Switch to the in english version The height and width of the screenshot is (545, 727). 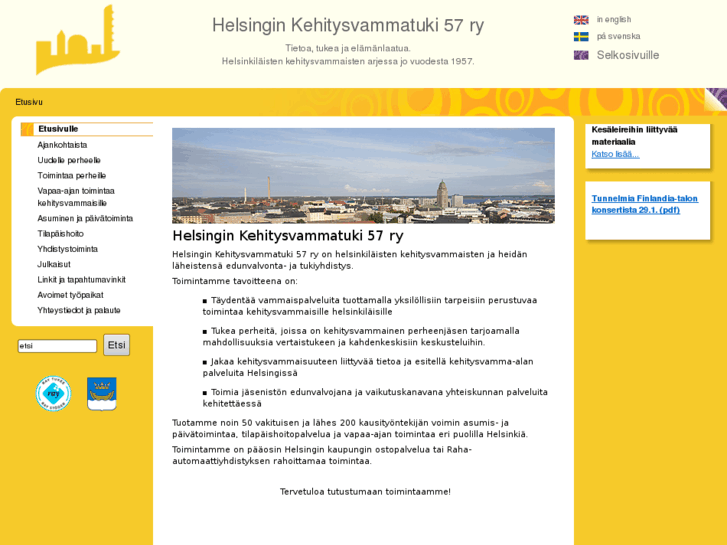coord(613,20)
